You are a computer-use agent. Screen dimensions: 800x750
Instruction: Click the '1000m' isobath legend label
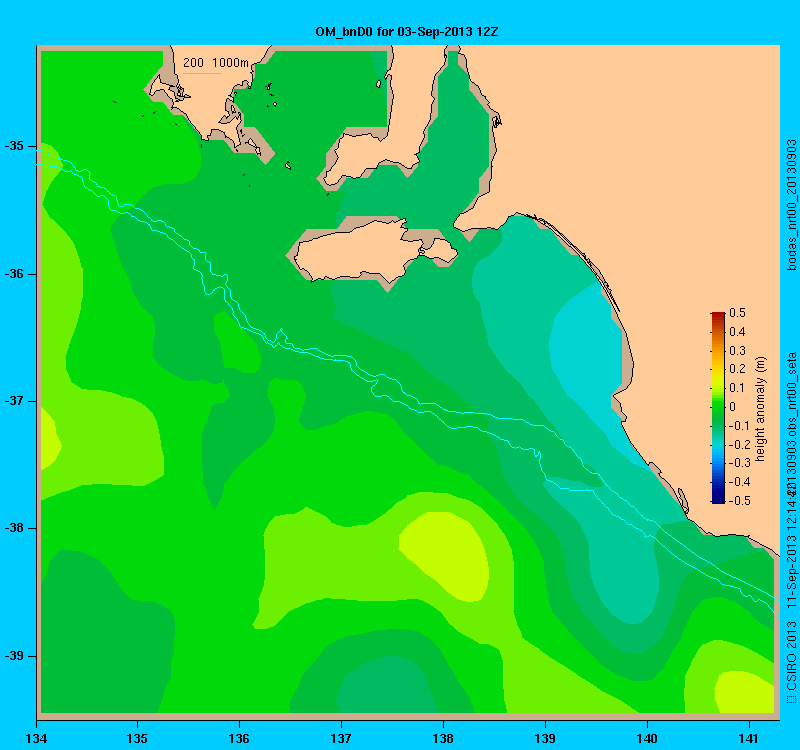(x=231, y=63)
